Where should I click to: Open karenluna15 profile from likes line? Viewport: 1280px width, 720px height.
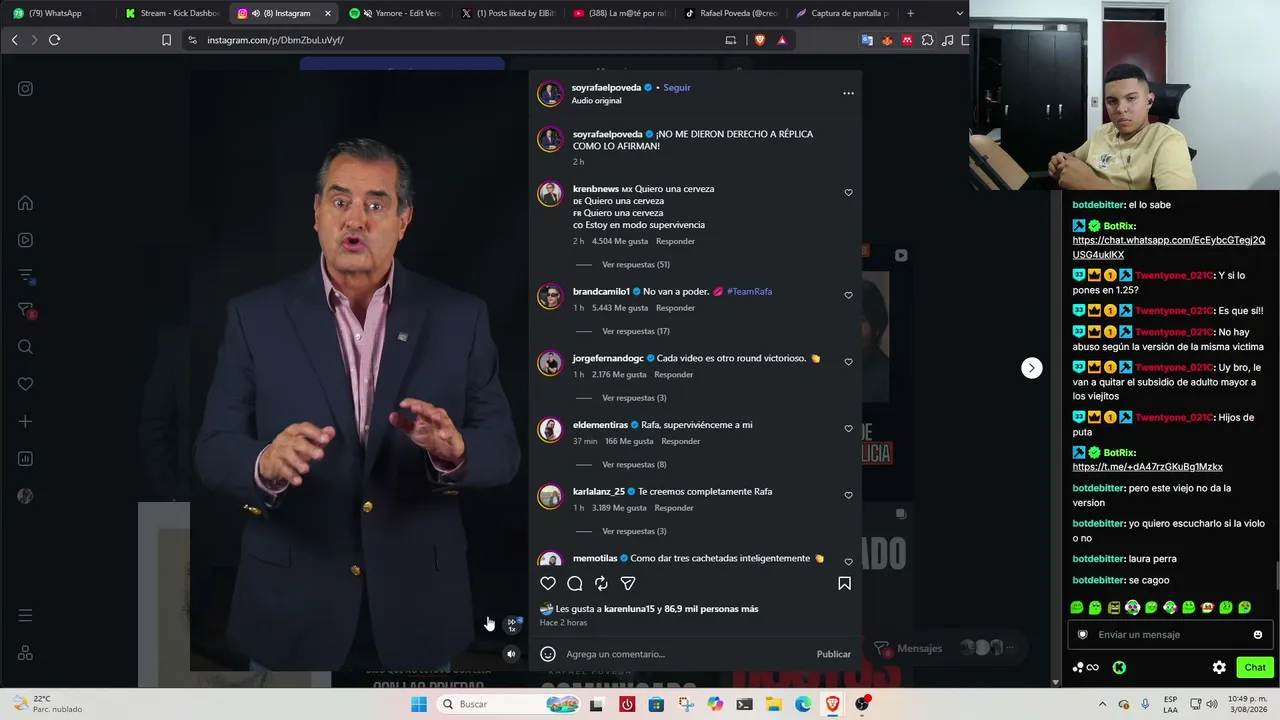click(x=629, y=609)
